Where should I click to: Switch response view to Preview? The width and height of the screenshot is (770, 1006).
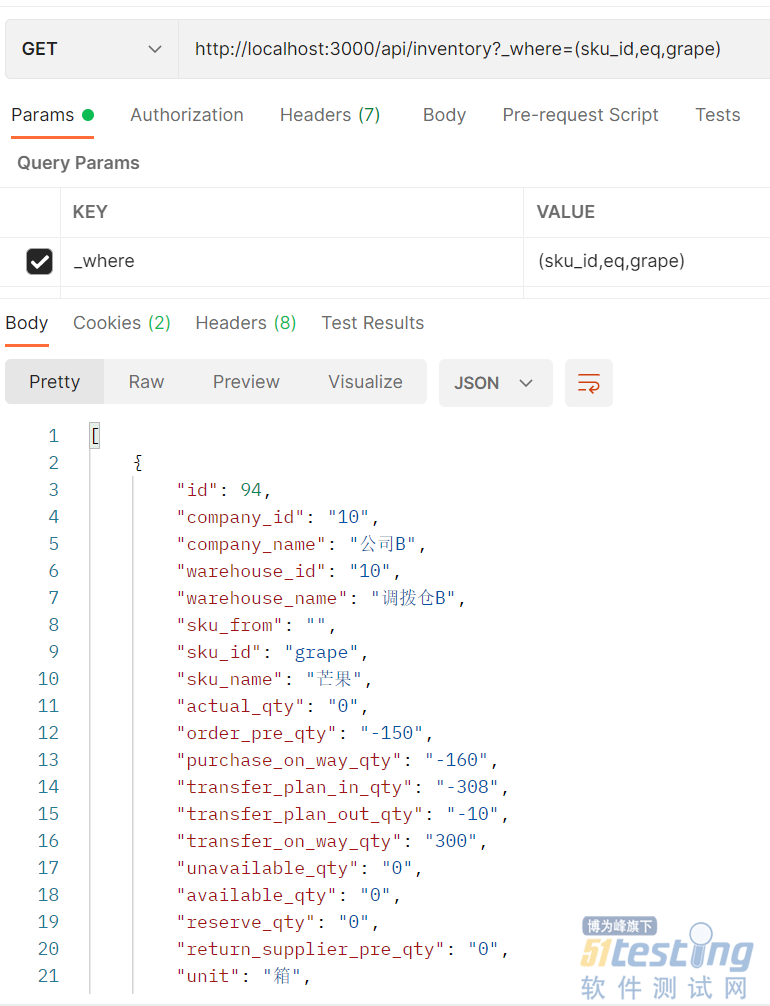click(246, 382)
